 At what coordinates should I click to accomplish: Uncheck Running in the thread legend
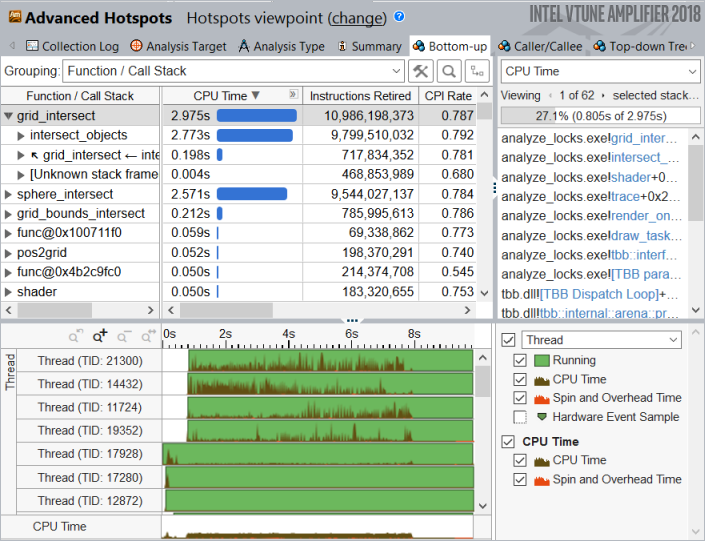[x=520, y=360]
